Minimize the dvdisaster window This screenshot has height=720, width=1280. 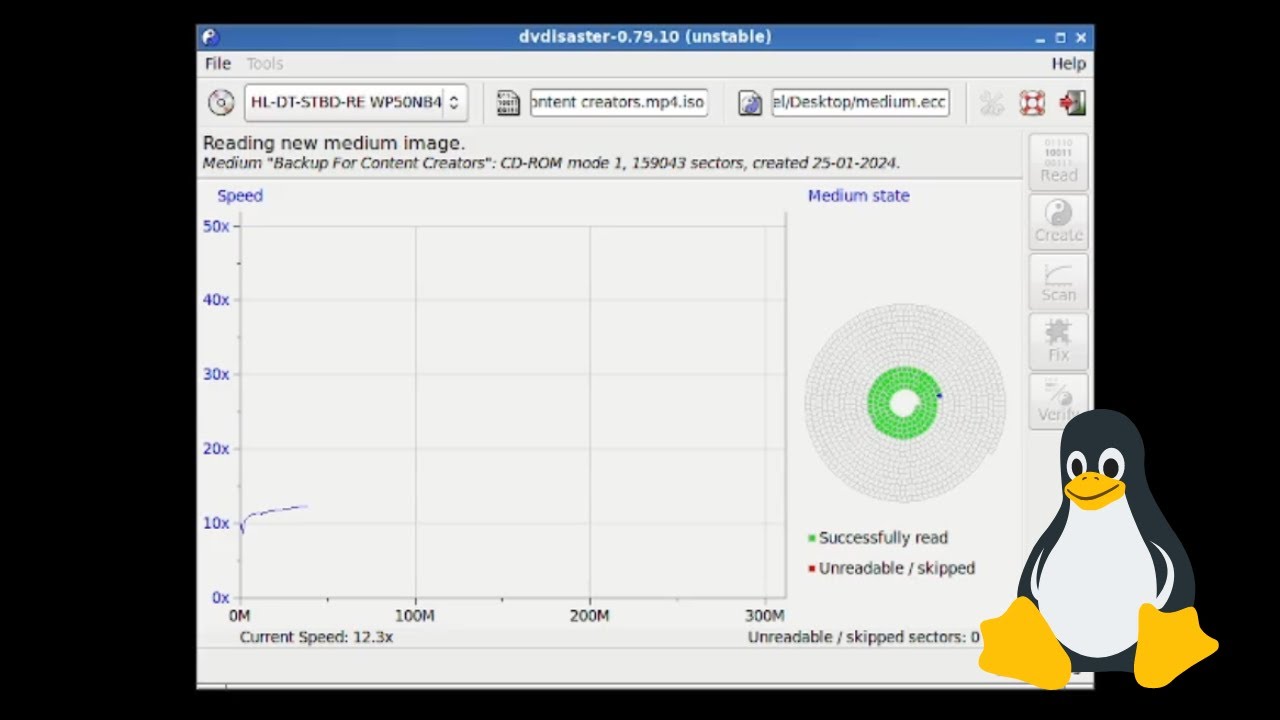pyautogui.click(x=1040, y=38)
